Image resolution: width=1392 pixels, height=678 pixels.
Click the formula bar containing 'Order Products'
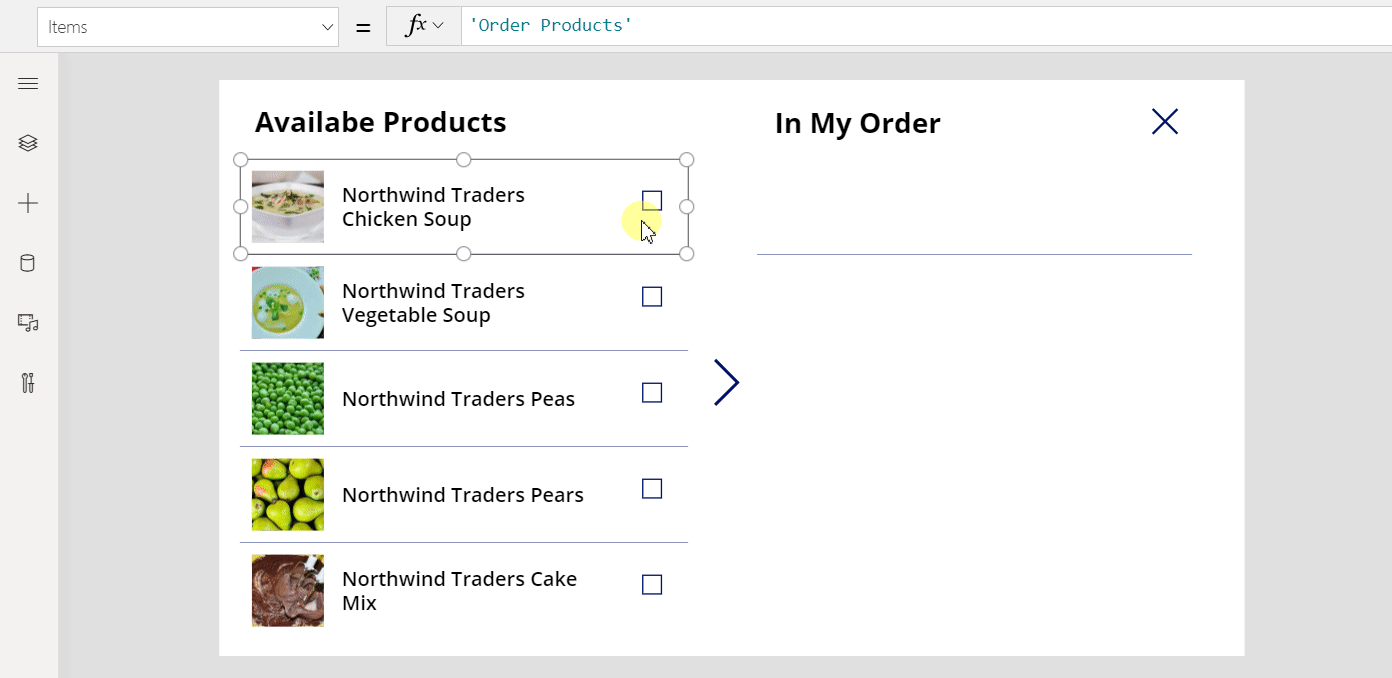900,26
